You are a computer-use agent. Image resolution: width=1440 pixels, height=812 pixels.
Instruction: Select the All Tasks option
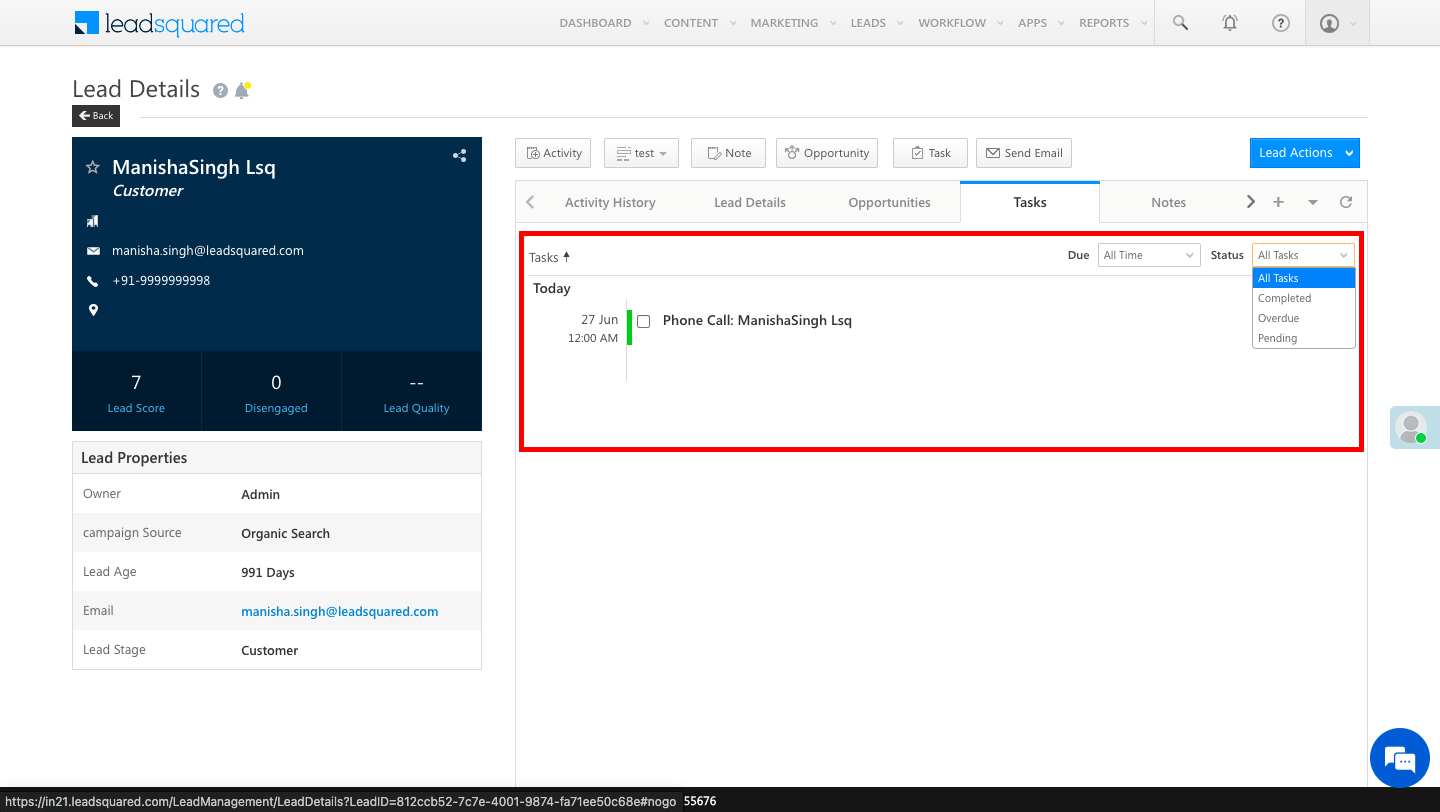tap(1303, 278)
